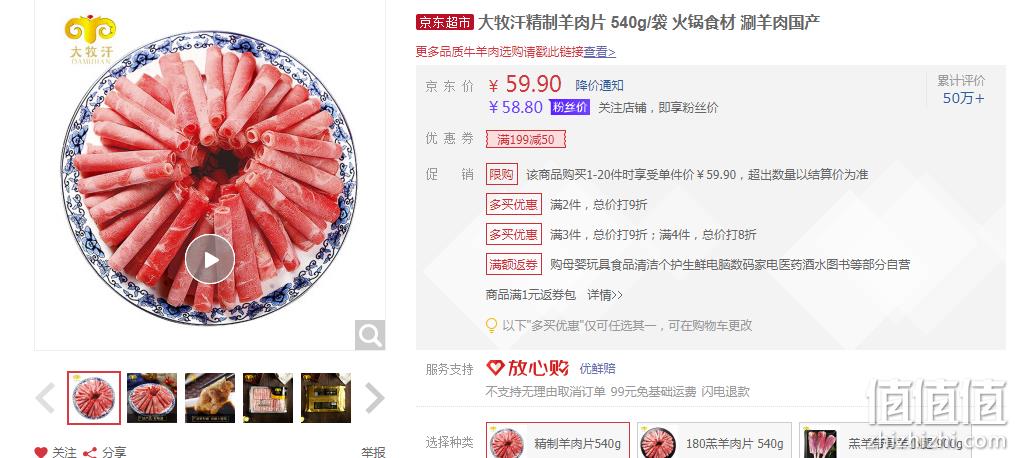Click the heart 关注 icon
This screenshot has height=458, width=1016.
tap(41, 452)
